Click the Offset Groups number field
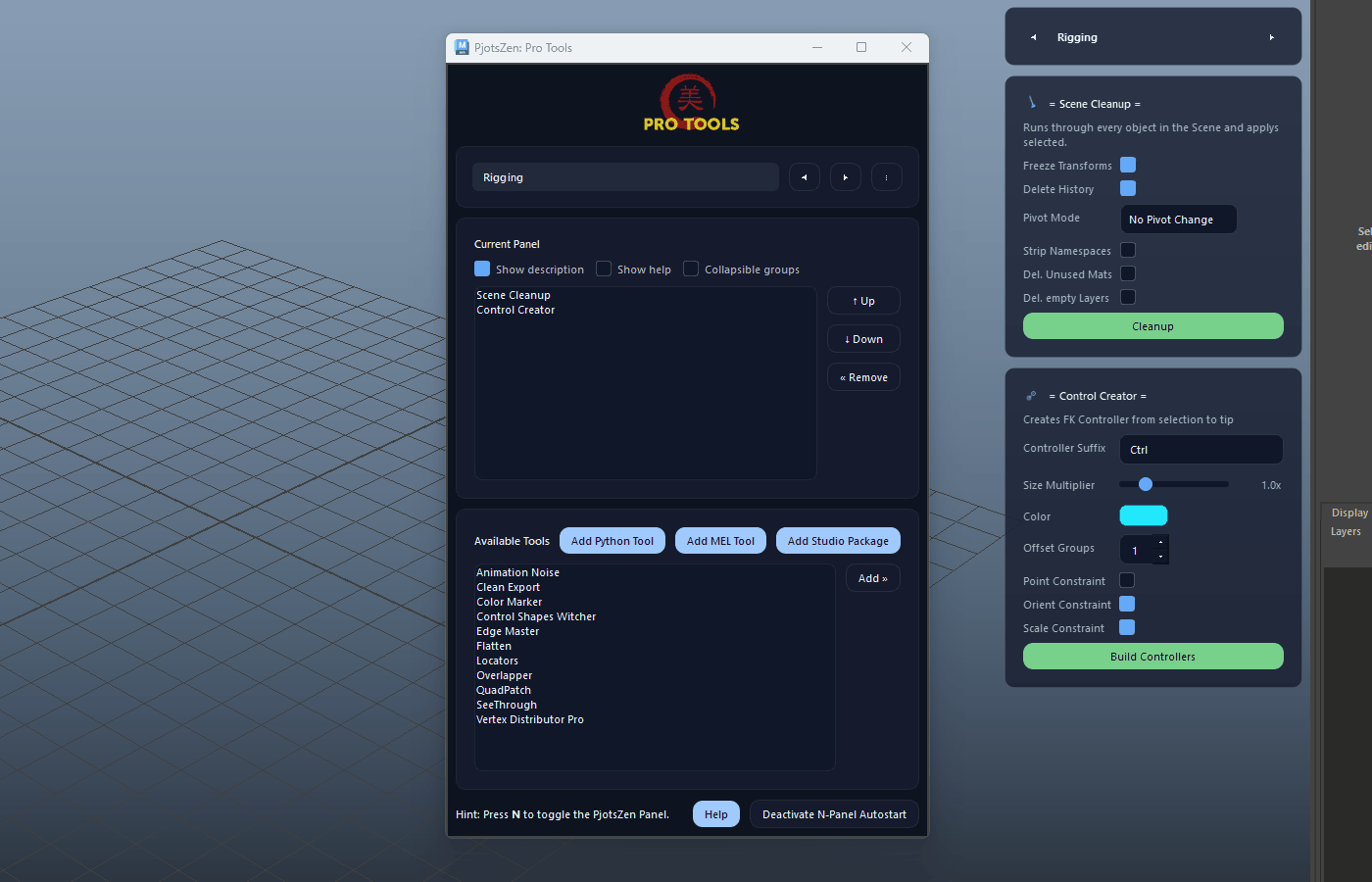Image resolution: width=1372 pixels, height=882 pixels. pos(1137,550)
